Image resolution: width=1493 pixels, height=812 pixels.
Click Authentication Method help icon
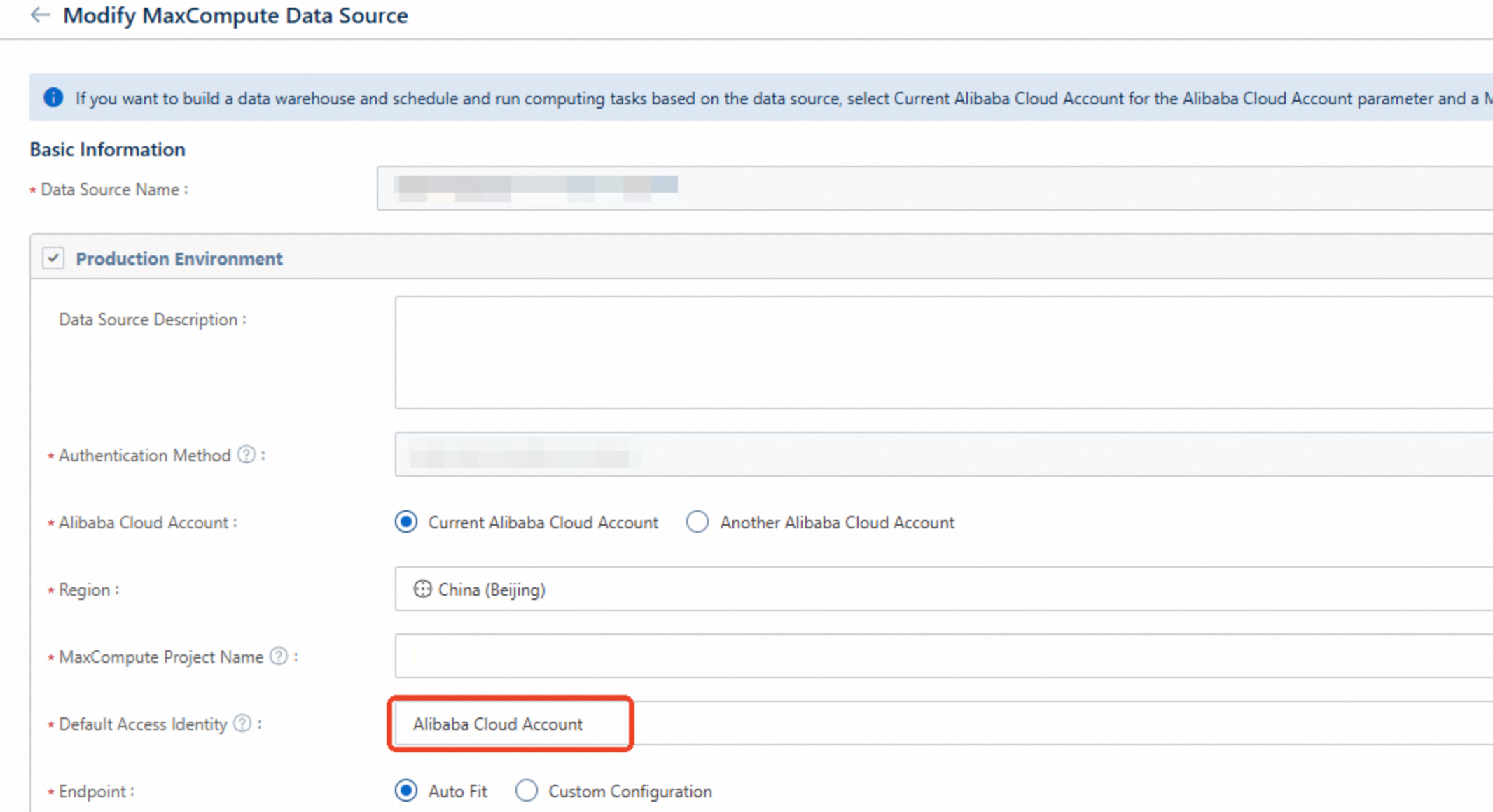click(x=246, y=455)
